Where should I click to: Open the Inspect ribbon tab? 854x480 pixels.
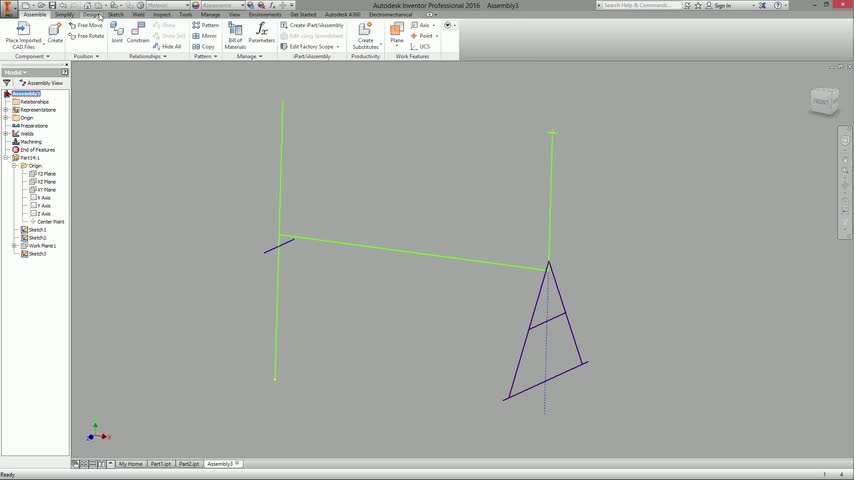[x=161, y=15]
